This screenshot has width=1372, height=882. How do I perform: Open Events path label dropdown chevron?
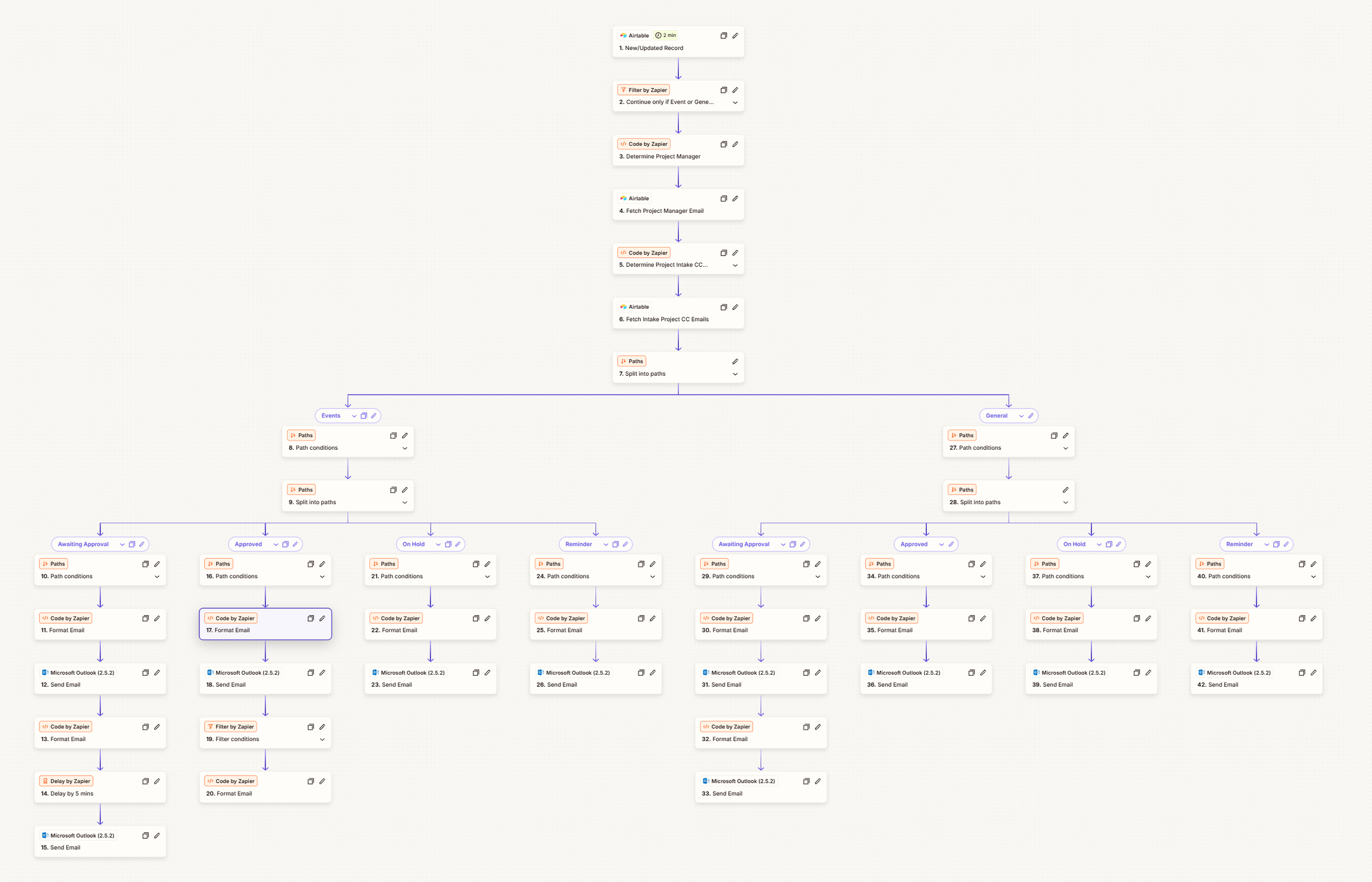pyautogui.click(x=354, y=416)
